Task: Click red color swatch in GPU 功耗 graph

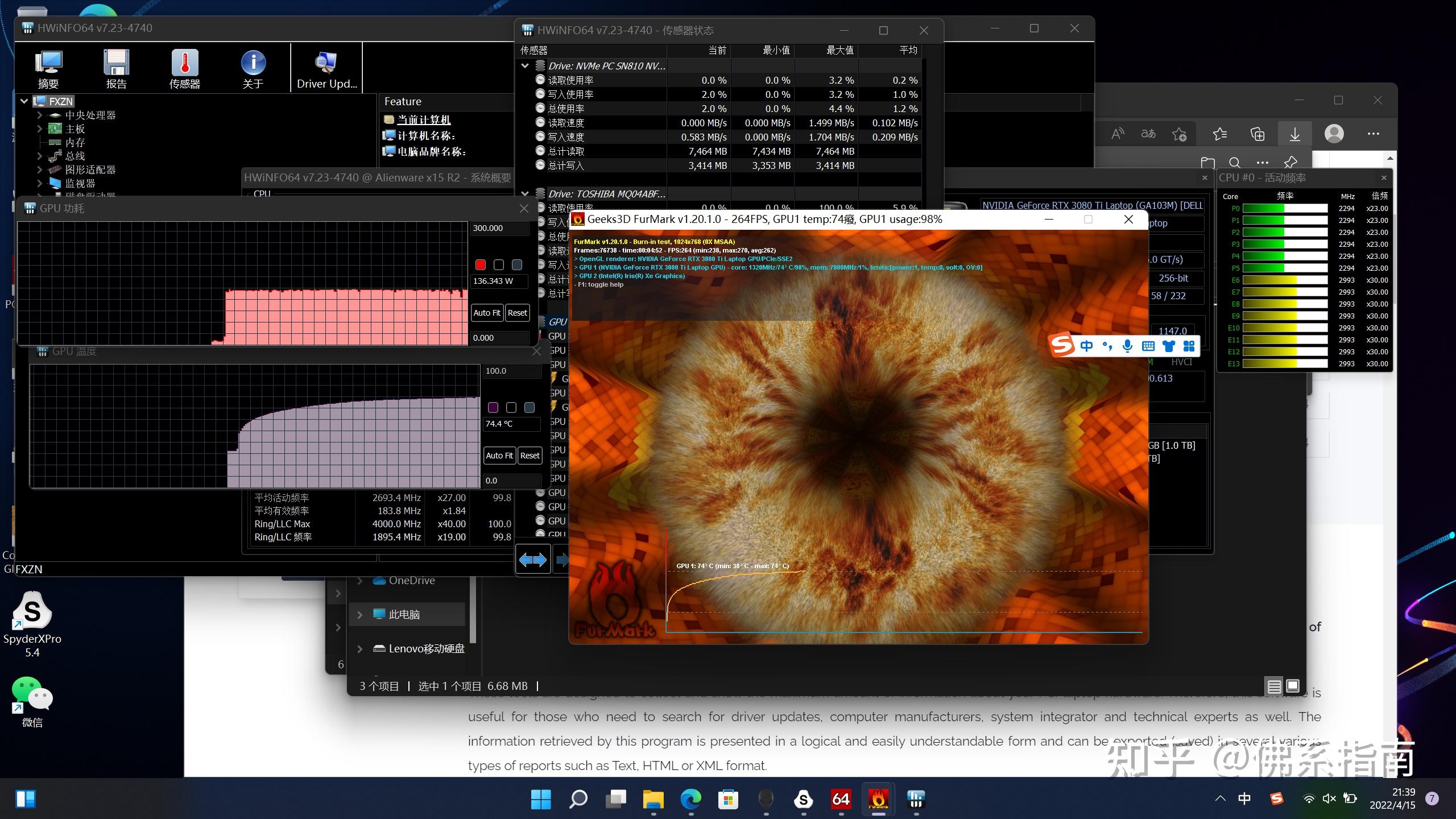Action: point(481,265)
